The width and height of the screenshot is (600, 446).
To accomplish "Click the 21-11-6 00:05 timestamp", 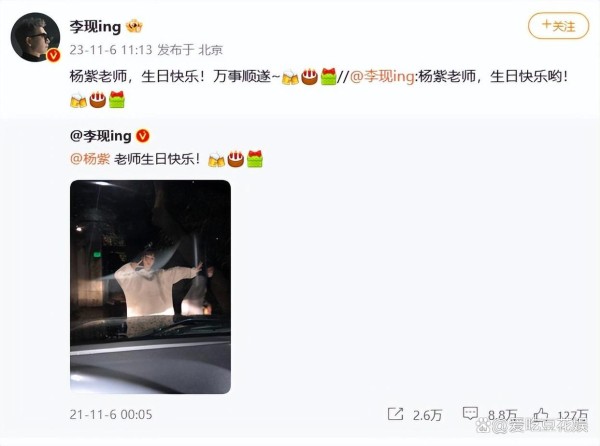I will pyautogui.click(x=111, y=414).
